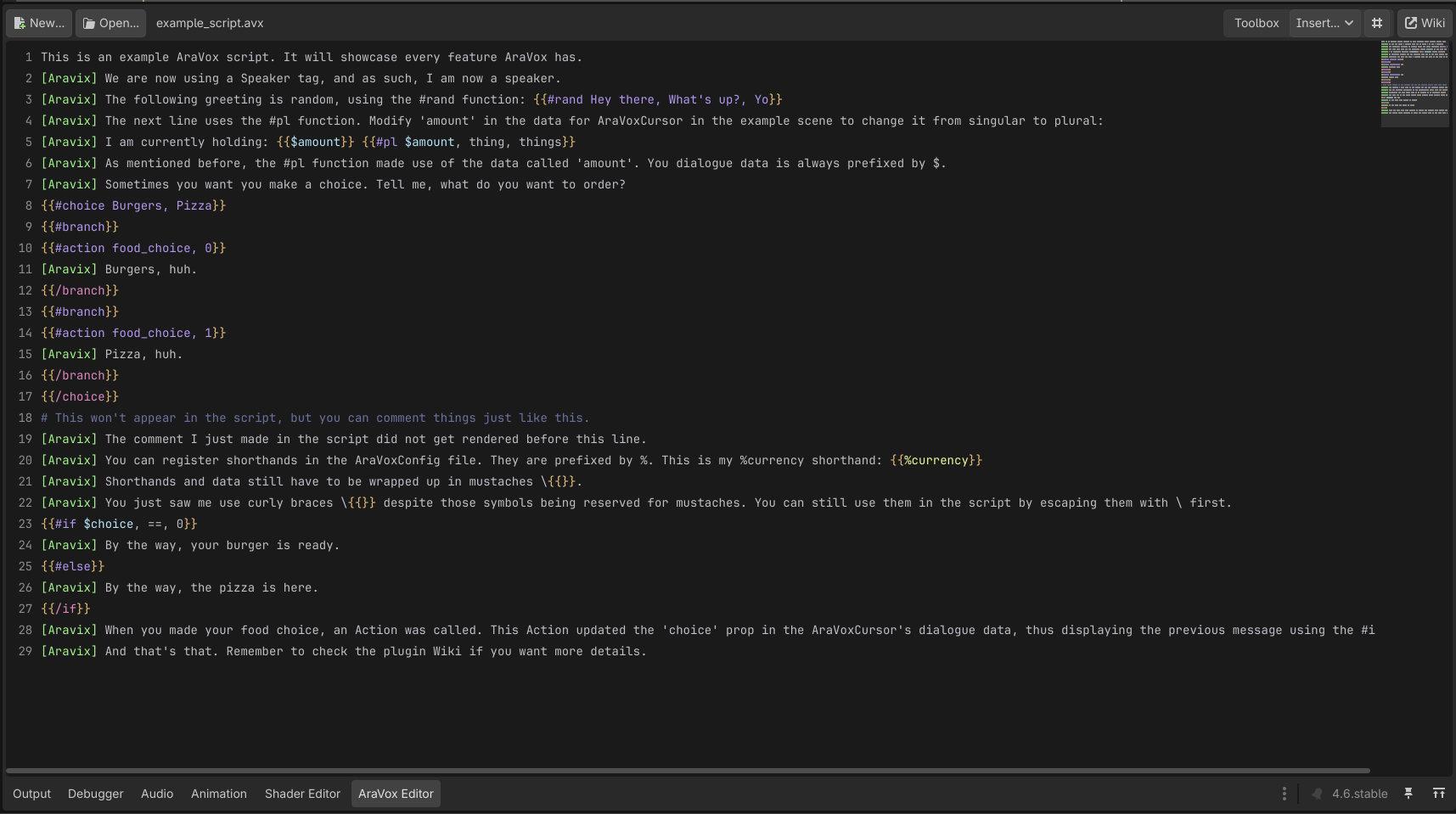Toggle the pin bottom panel icon
Screen dimensions: 1456x814
click(1408, 794)
